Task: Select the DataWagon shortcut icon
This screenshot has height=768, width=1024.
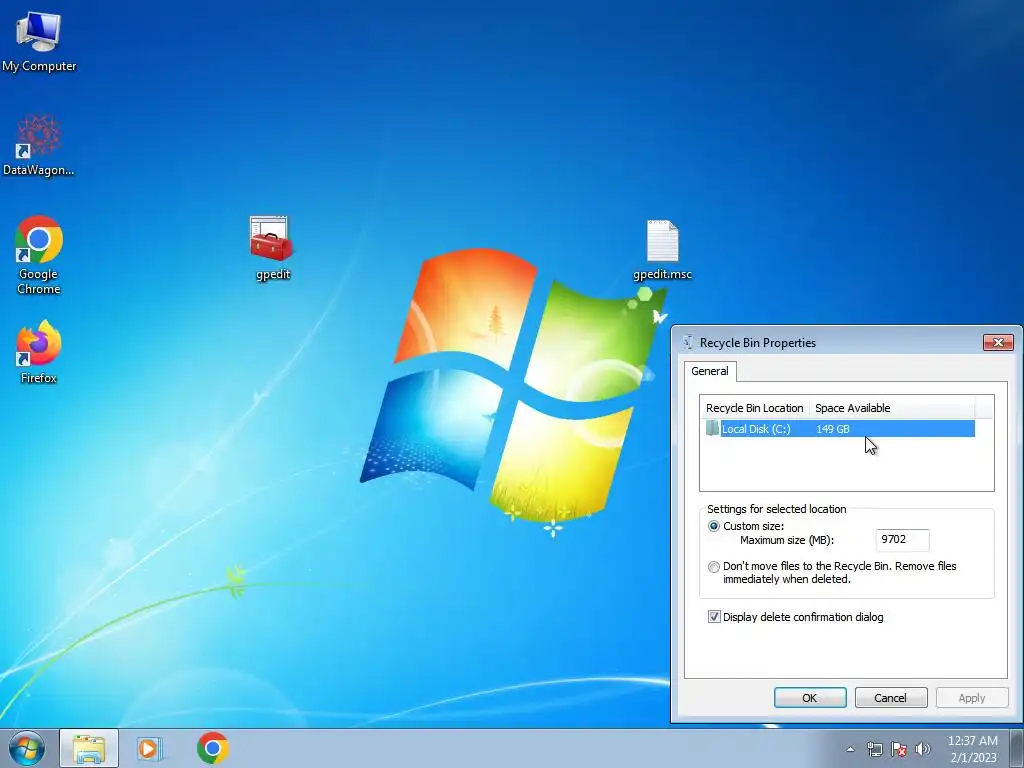Action: (x=39, y=145)
